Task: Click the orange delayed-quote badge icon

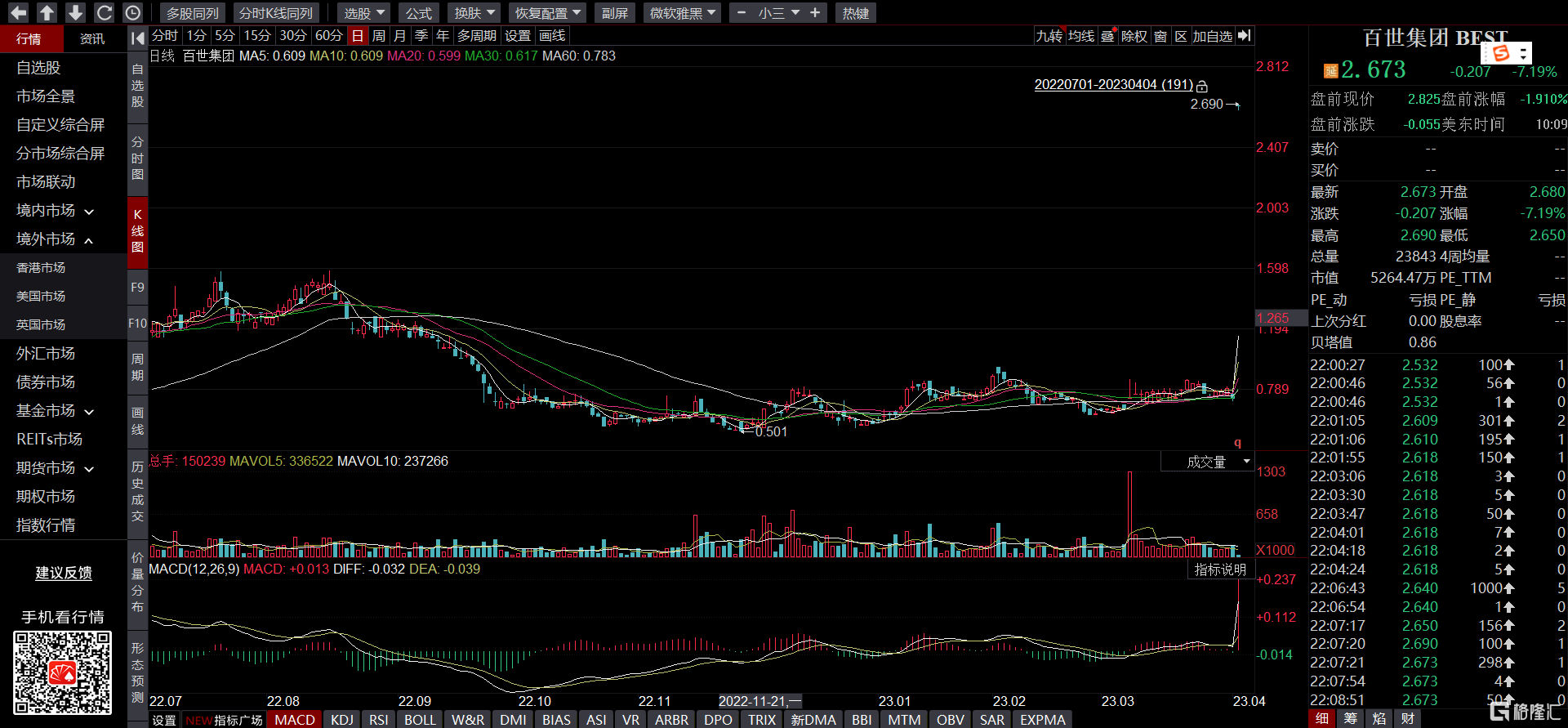Action: pyautogui.click(x=1331, y=71)
